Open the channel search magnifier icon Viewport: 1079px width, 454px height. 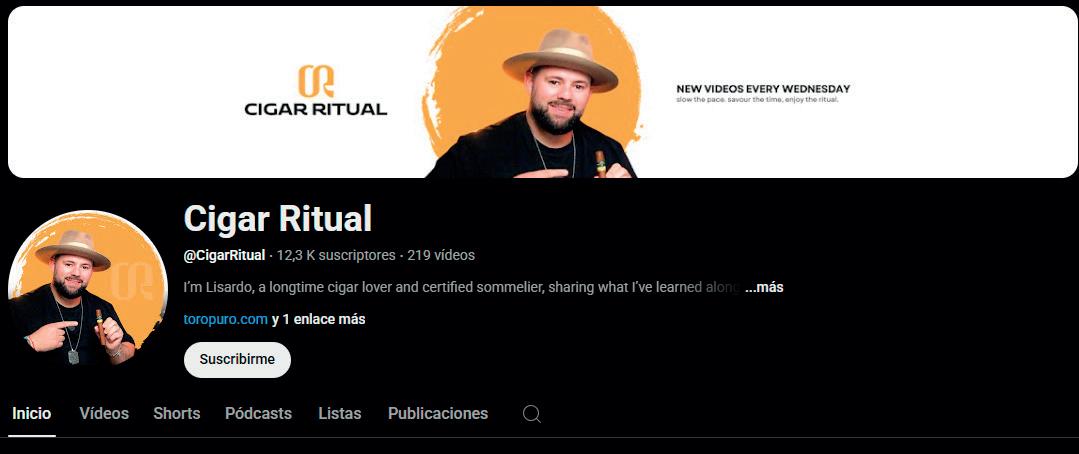click(531, 413)
